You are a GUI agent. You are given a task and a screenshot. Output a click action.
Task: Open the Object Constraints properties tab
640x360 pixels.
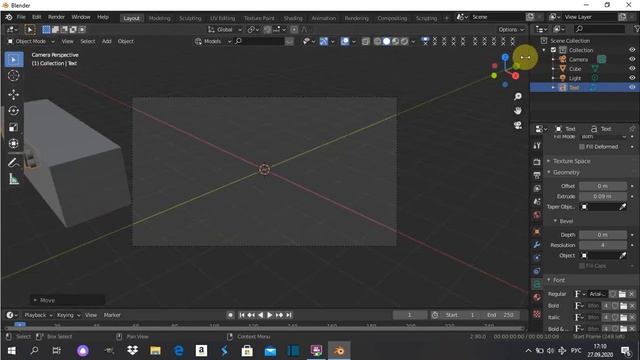537,271
